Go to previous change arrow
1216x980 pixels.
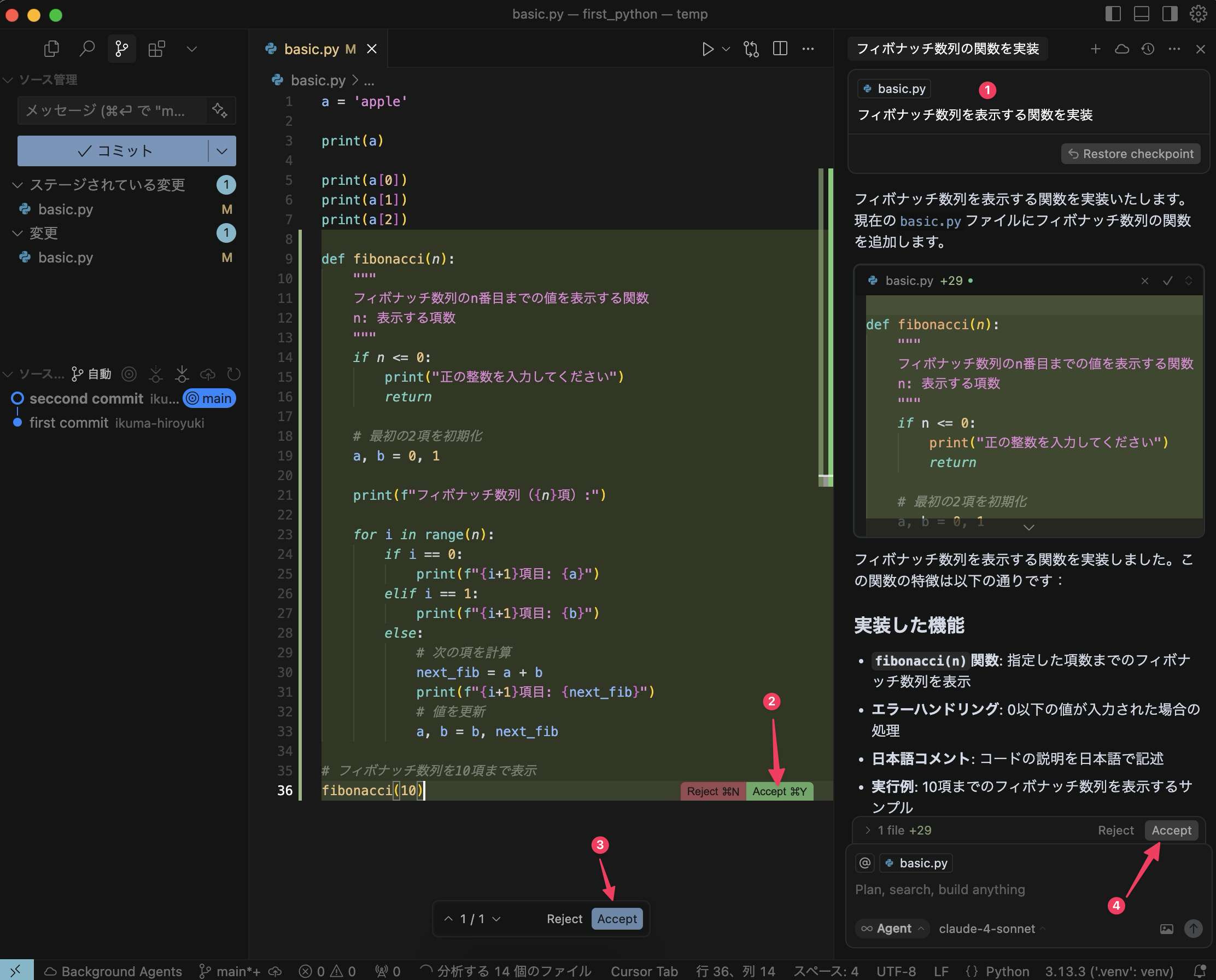448,918
